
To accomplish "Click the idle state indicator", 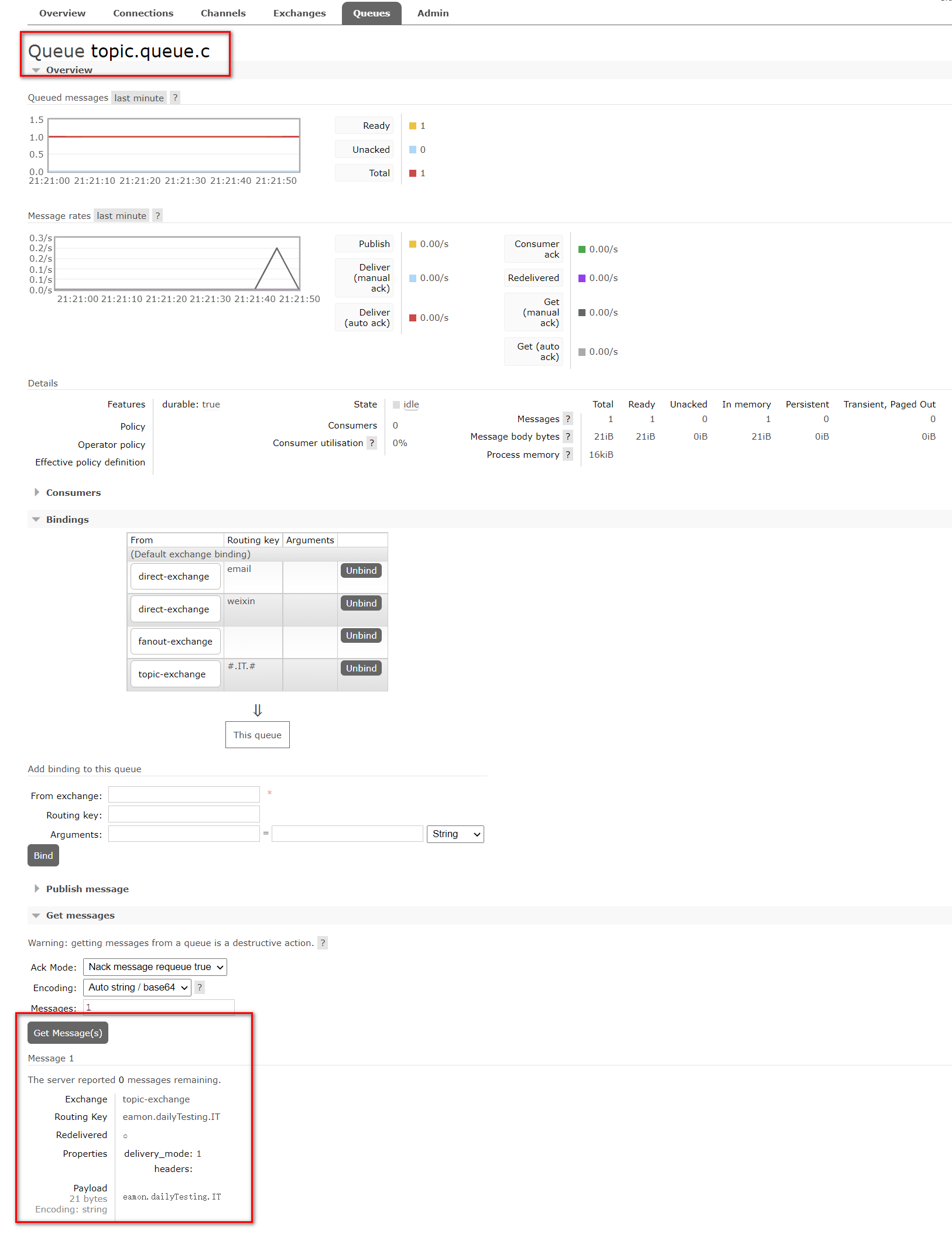I will click(x=411, y=405).
